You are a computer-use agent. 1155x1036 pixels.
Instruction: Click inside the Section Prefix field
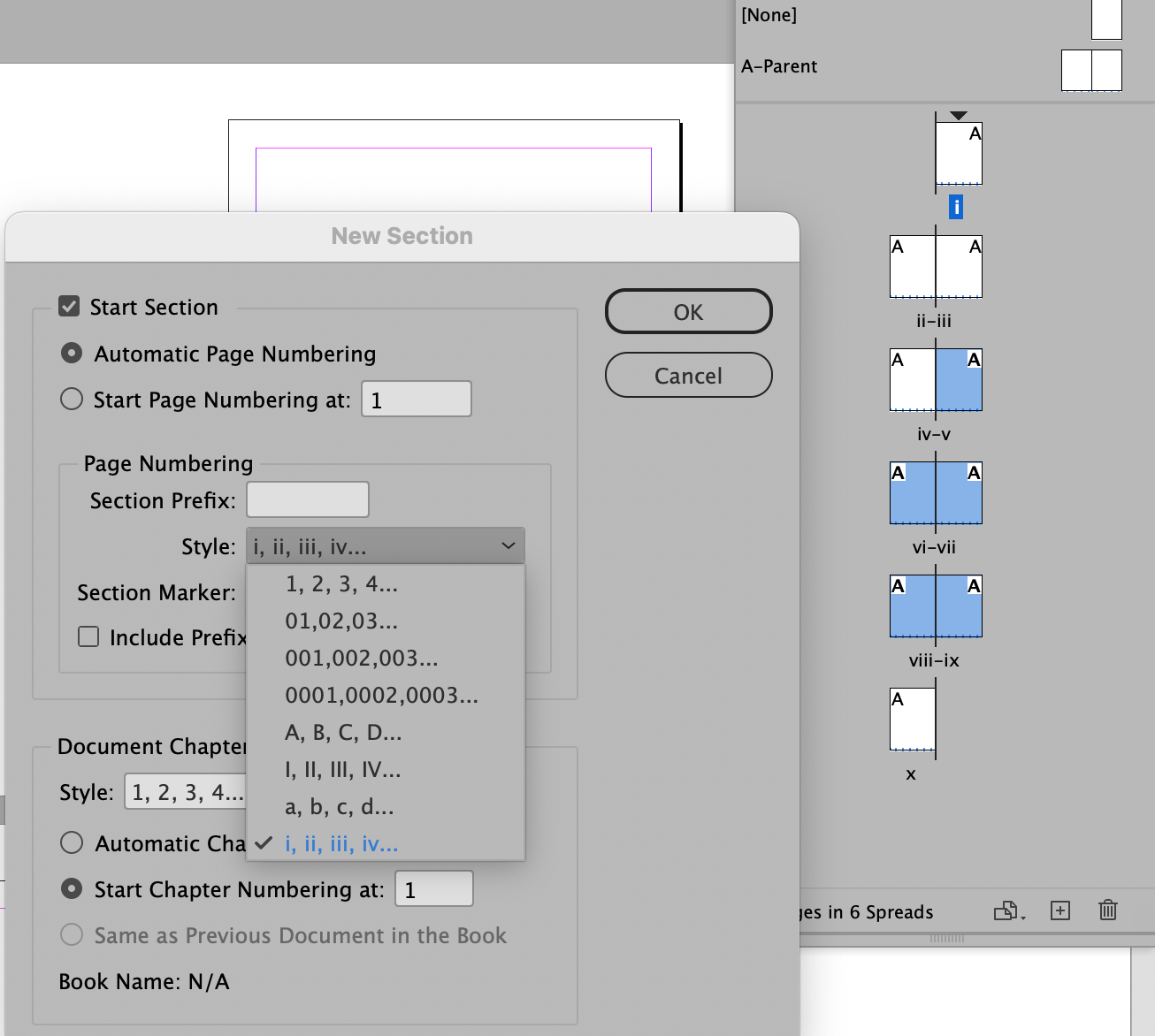[x=307, y=499]
